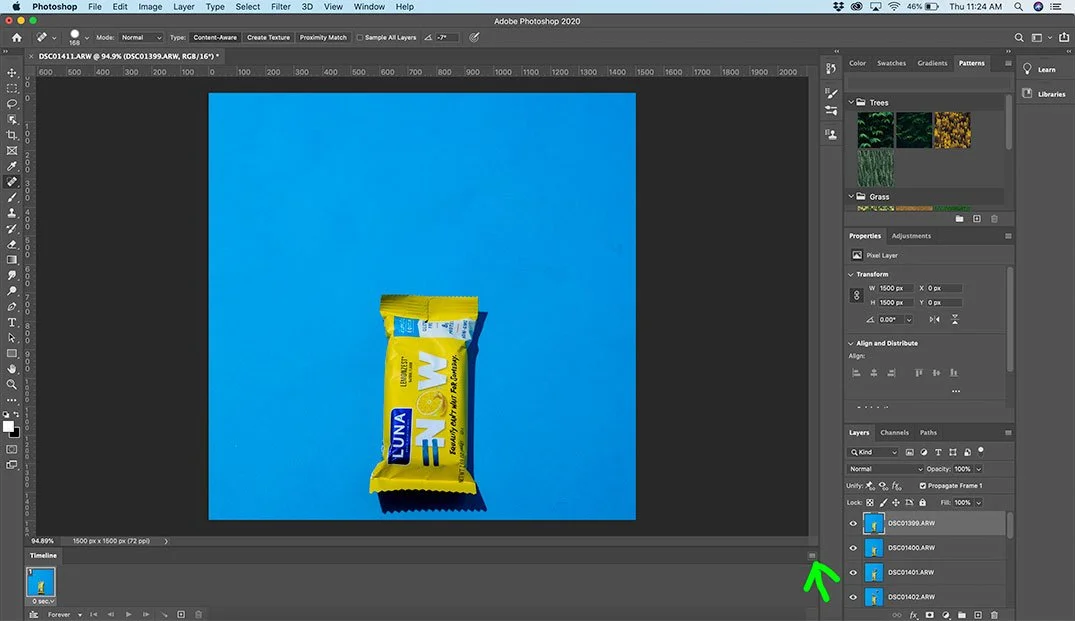1075x621 pixels.
Task: Create new pattern group folder
Action: point(959,219)
